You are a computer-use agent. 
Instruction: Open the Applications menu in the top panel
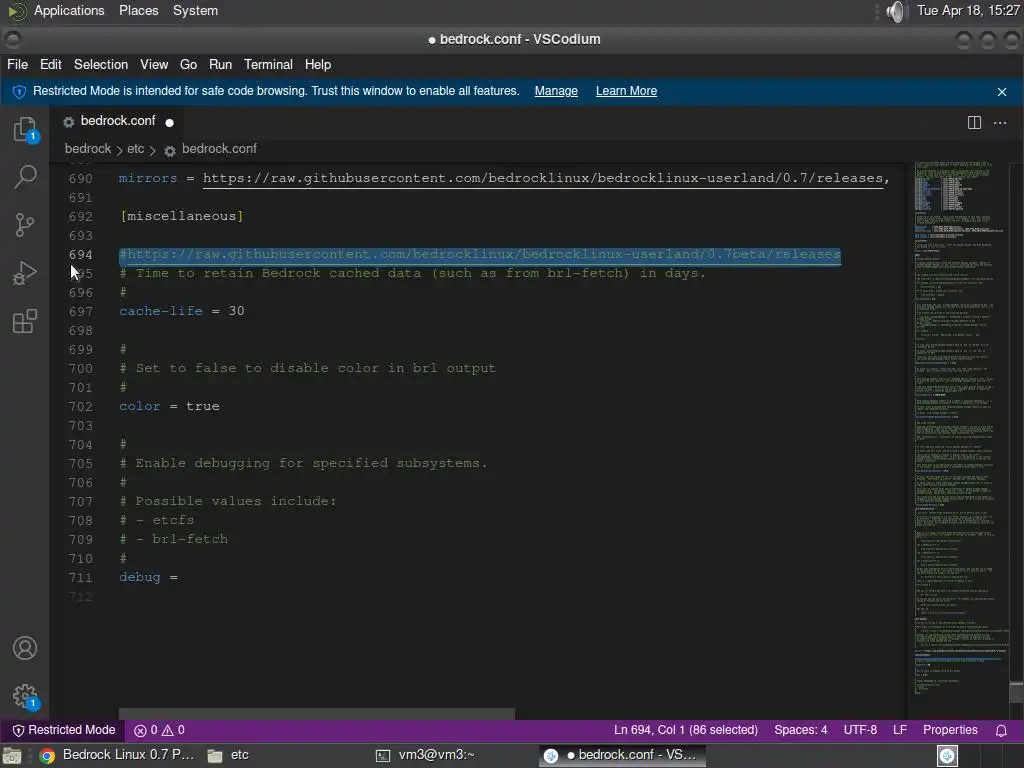[x=69, y=11]
